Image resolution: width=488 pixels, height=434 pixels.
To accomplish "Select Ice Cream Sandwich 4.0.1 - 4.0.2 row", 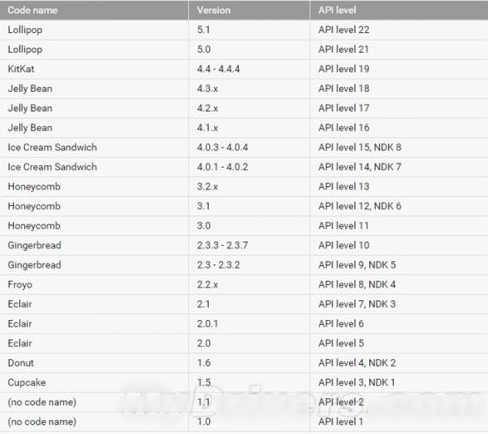I will coord(244,167).
